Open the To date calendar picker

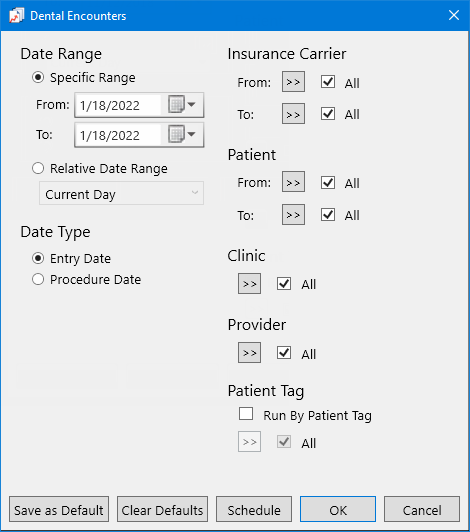coord(182,134)
